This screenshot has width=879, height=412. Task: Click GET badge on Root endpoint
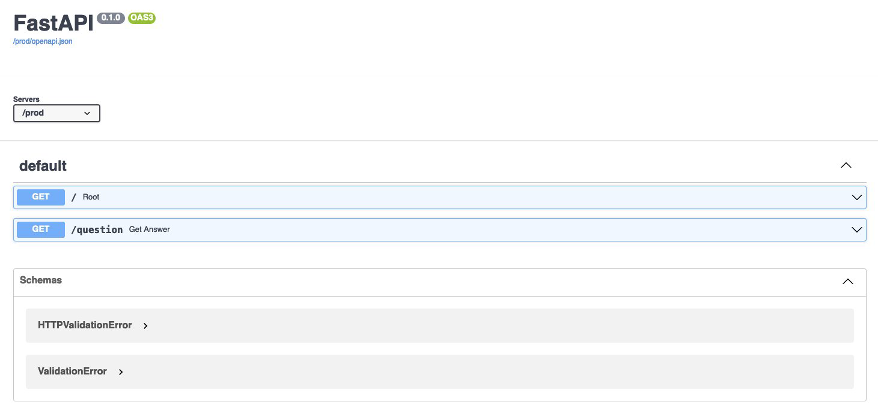[x=41, y=197]
